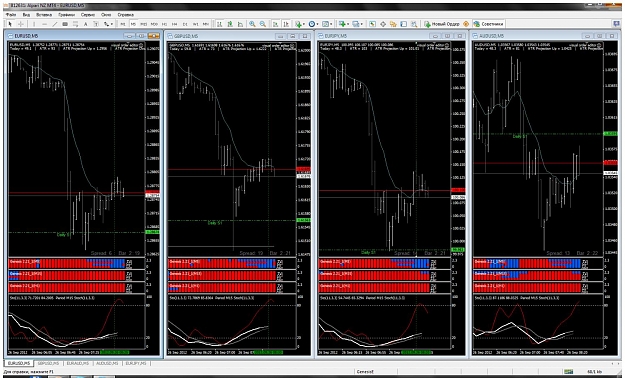This screenshot has width=625, height=378.
Task: Open the Terminal panel icon
Action: 403,24
